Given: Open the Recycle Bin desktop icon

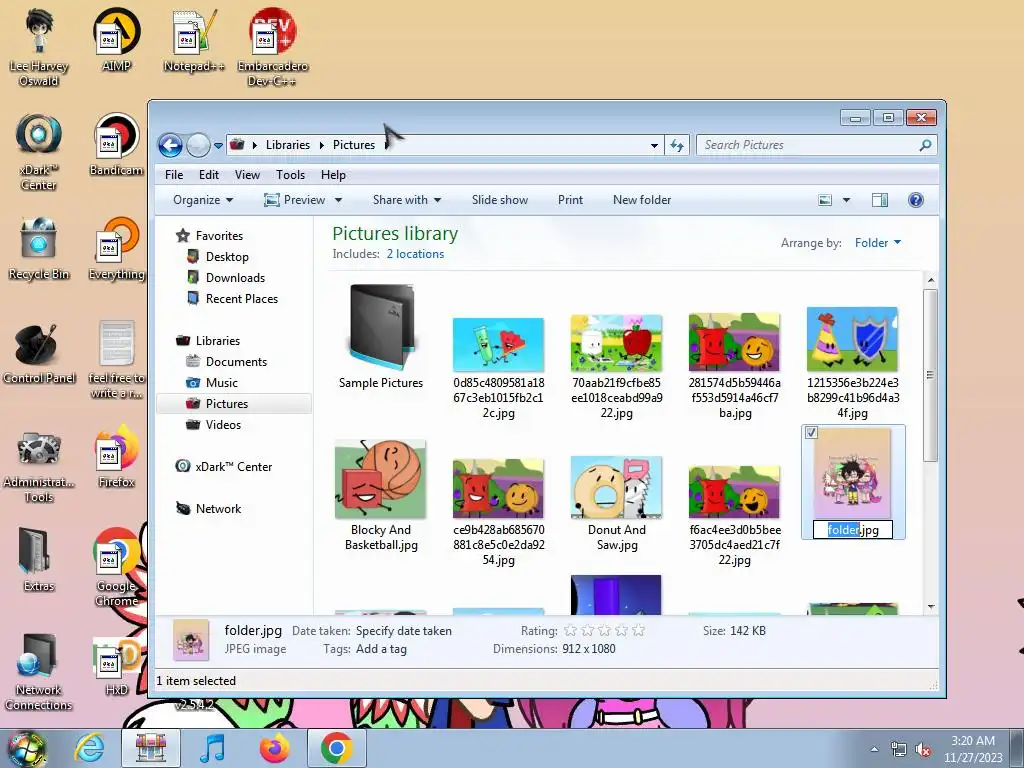Looking at the screenshot, I should (39, 249).
